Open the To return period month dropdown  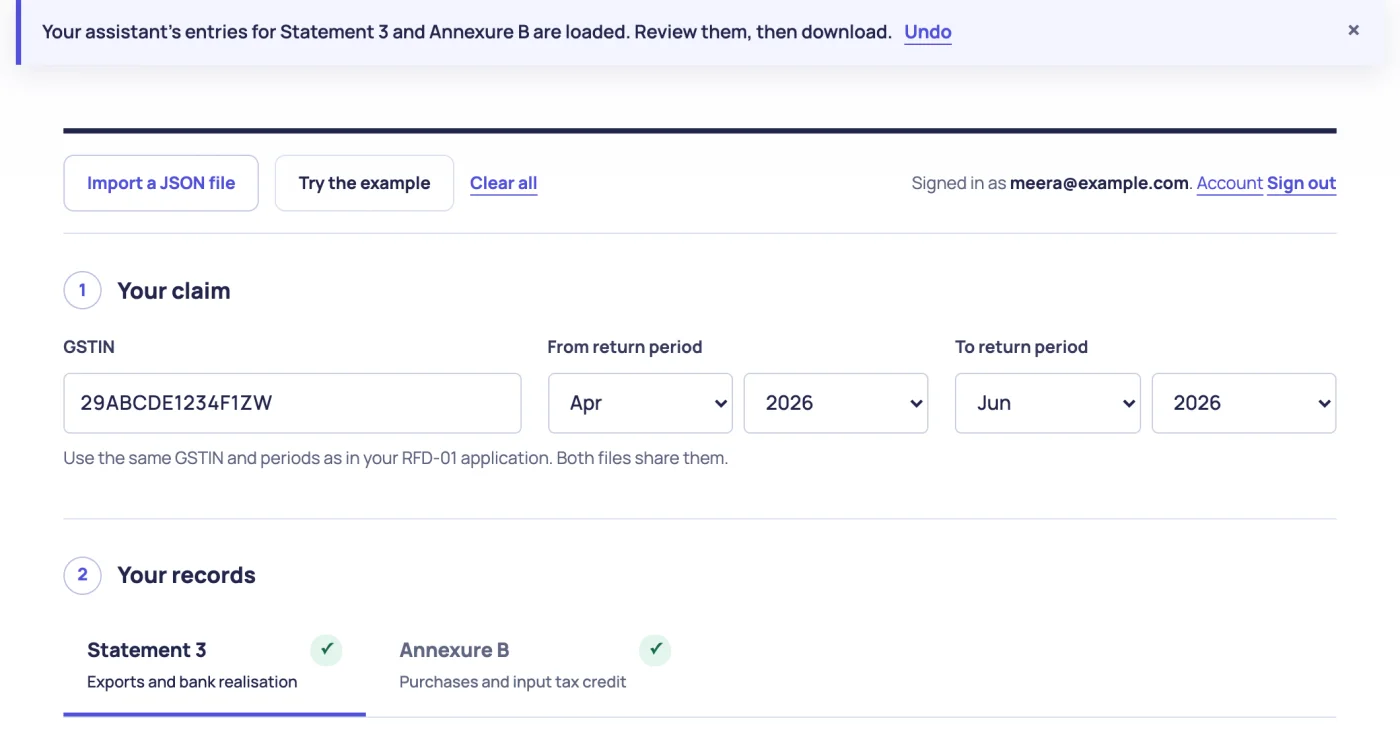pyautogui.click(x=1048, y=403)
